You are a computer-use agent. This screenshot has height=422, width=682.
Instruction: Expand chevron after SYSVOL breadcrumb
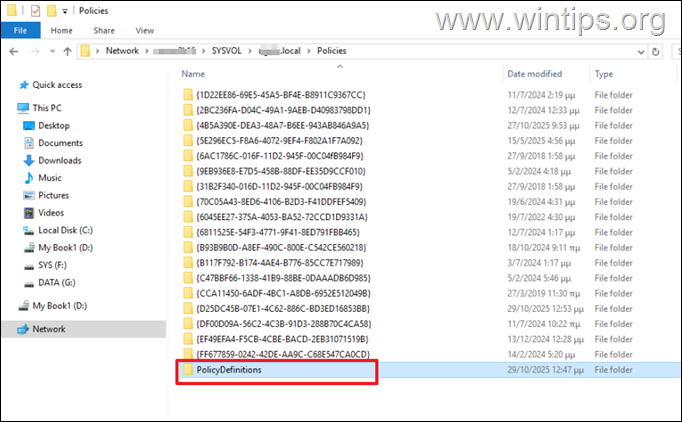pyautogui.click(x=250, y=51)
